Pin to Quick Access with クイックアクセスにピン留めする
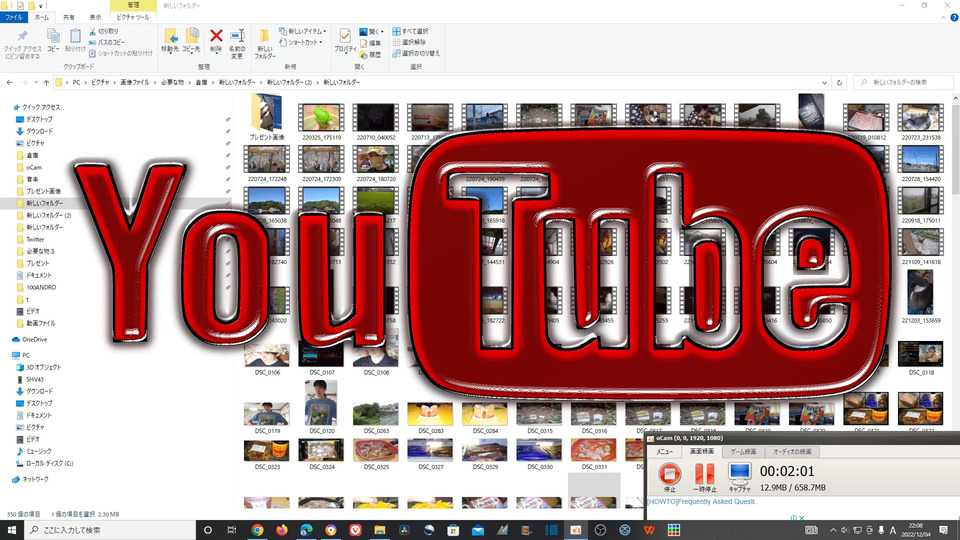 point(23,44)
